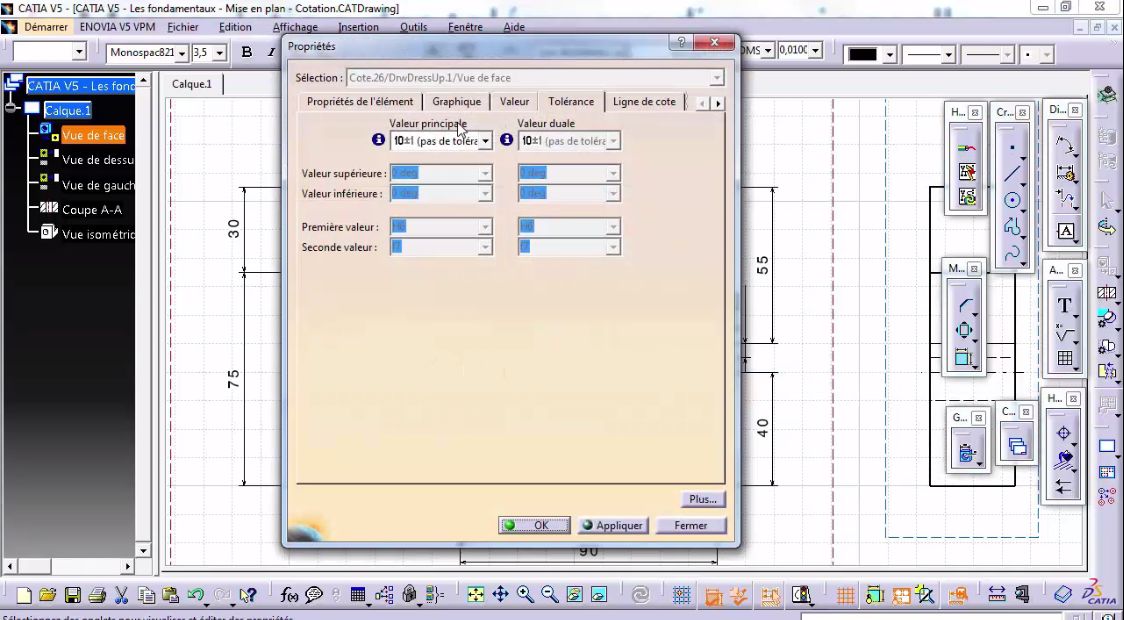Click the Undo icon in the bottom toolbar

tap(196, 594)
